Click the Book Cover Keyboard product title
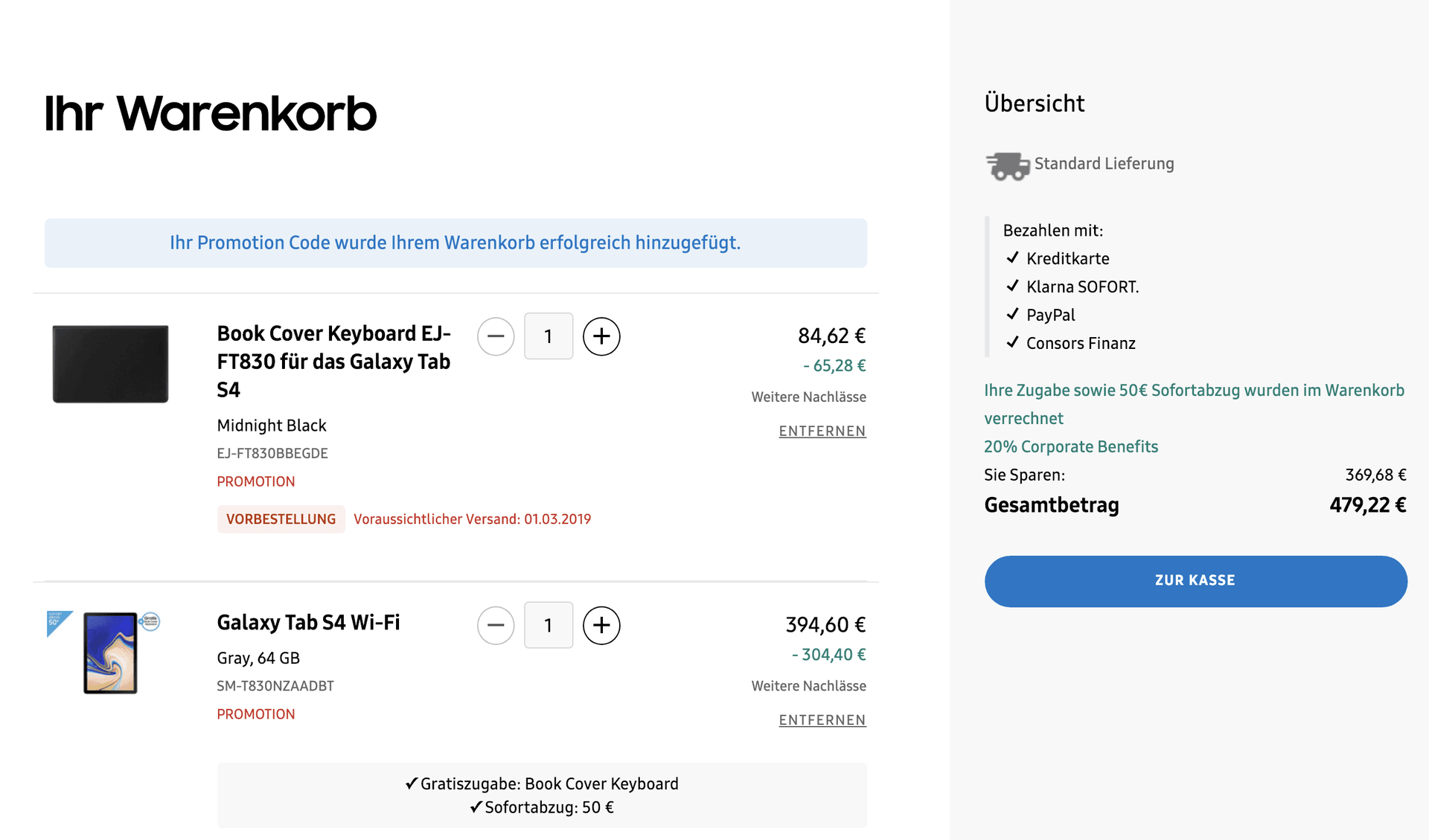 [x=333, y=362]
